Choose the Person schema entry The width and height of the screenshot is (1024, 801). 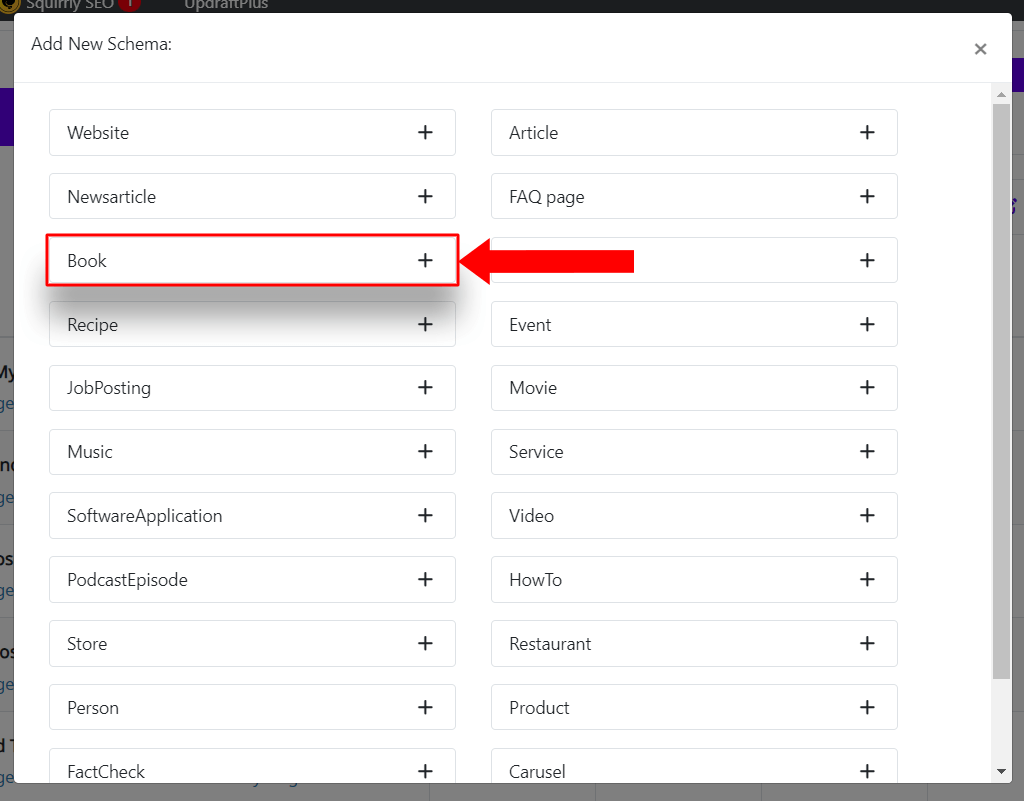(252, 708)
